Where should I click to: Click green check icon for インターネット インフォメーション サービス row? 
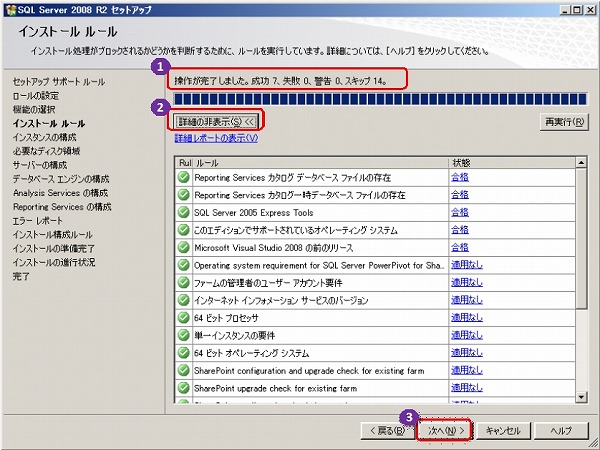point(184,300)
